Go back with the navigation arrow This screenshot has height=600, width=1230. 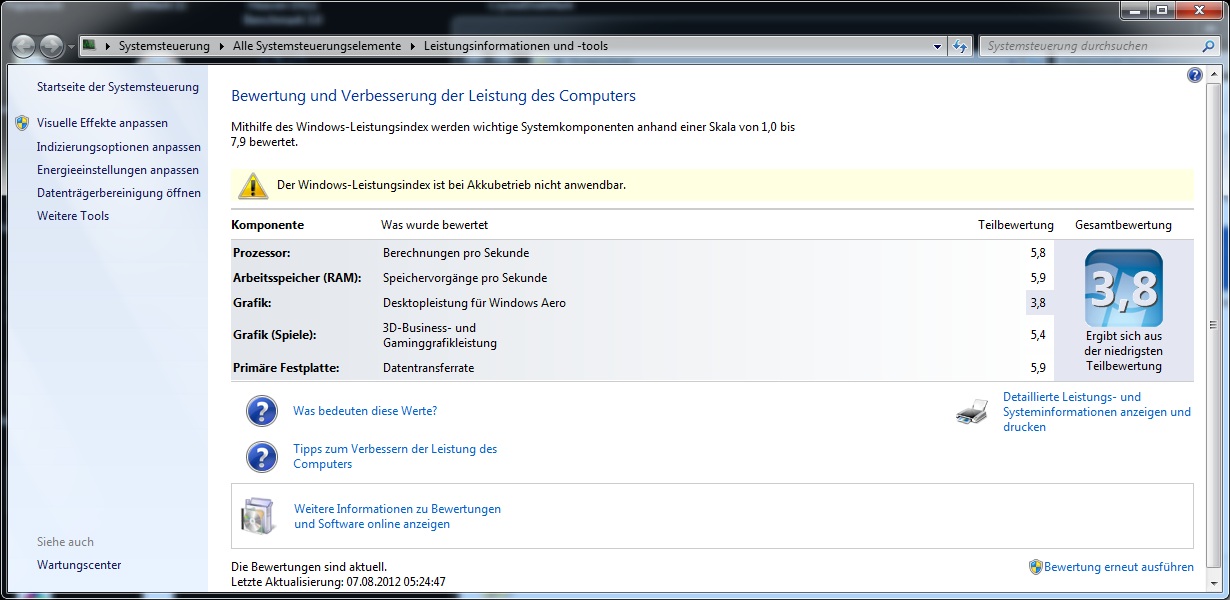pos(24,46)
